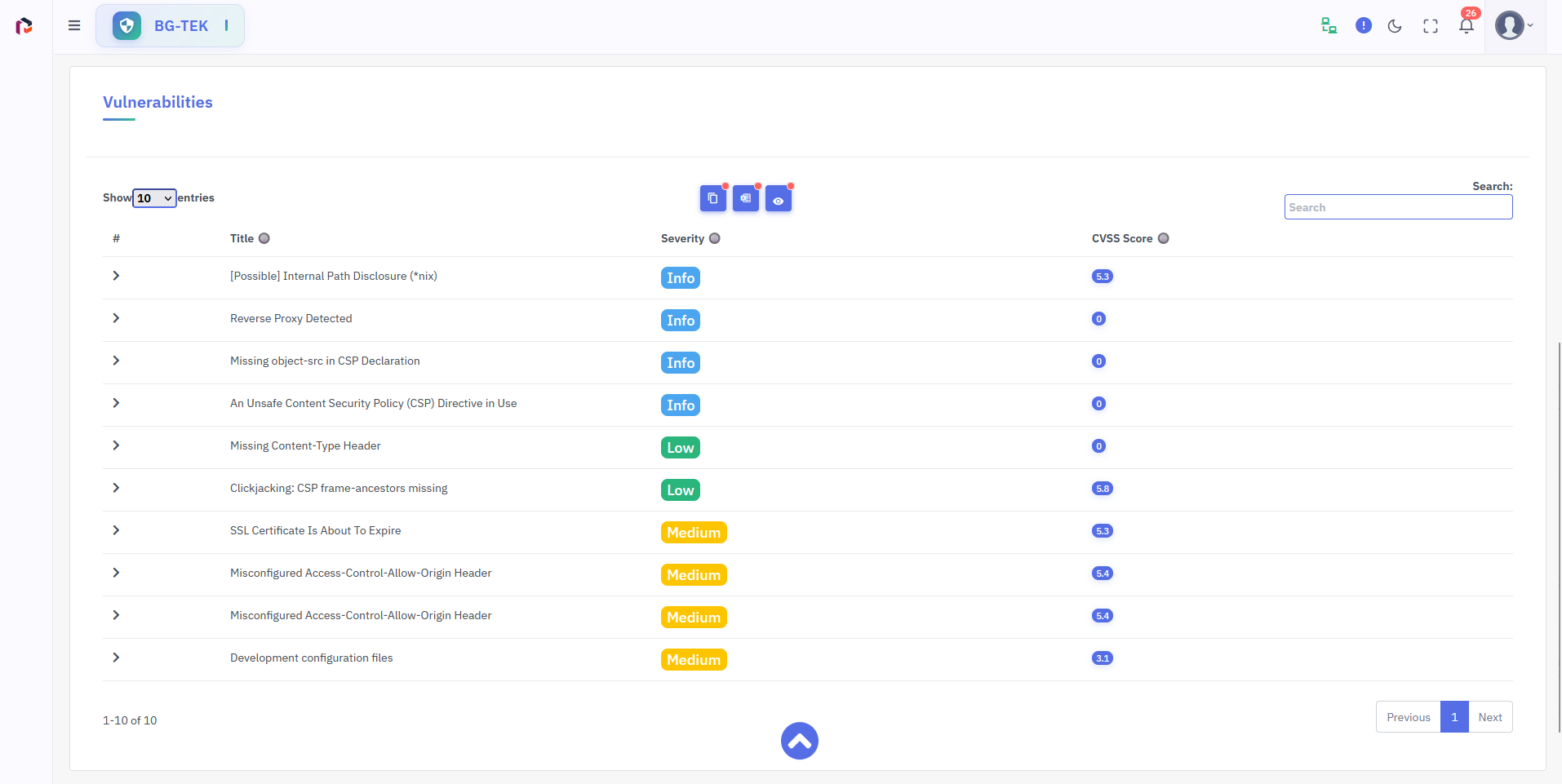
Task: Open the Show entries dropdown
Action: (154, 198)
